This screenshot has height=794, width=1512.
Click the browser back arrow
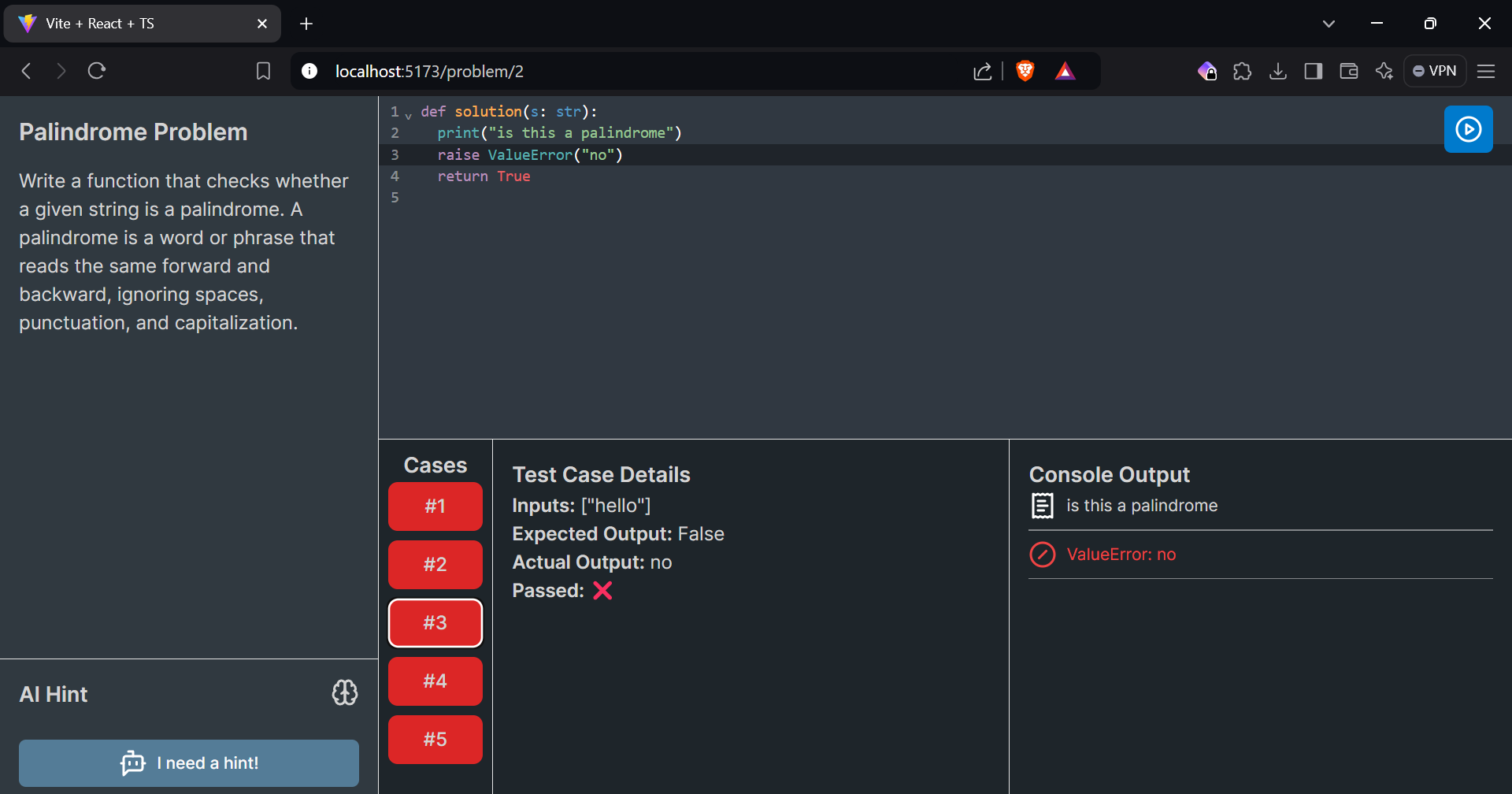(26, 71)
